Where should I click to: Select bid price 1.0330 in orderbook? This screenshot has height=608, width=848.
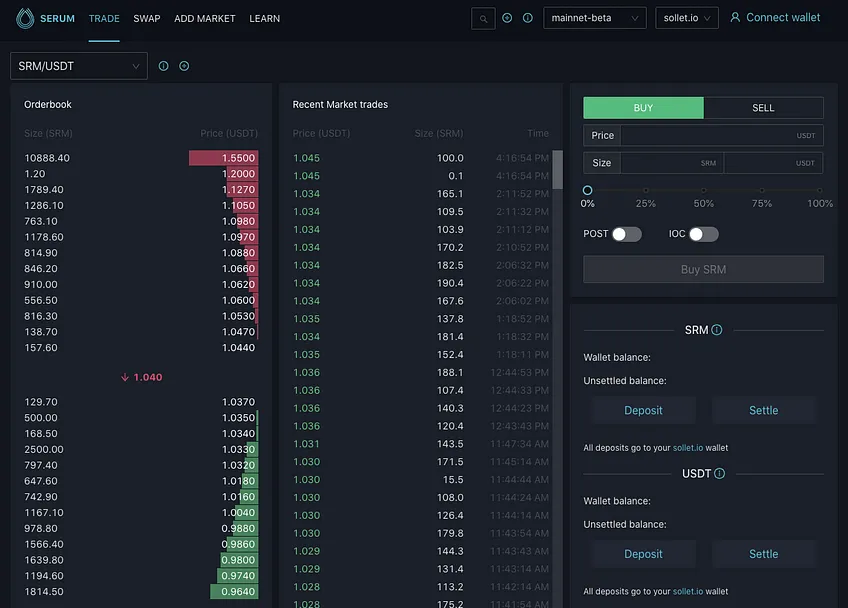[x=238, y=450]
